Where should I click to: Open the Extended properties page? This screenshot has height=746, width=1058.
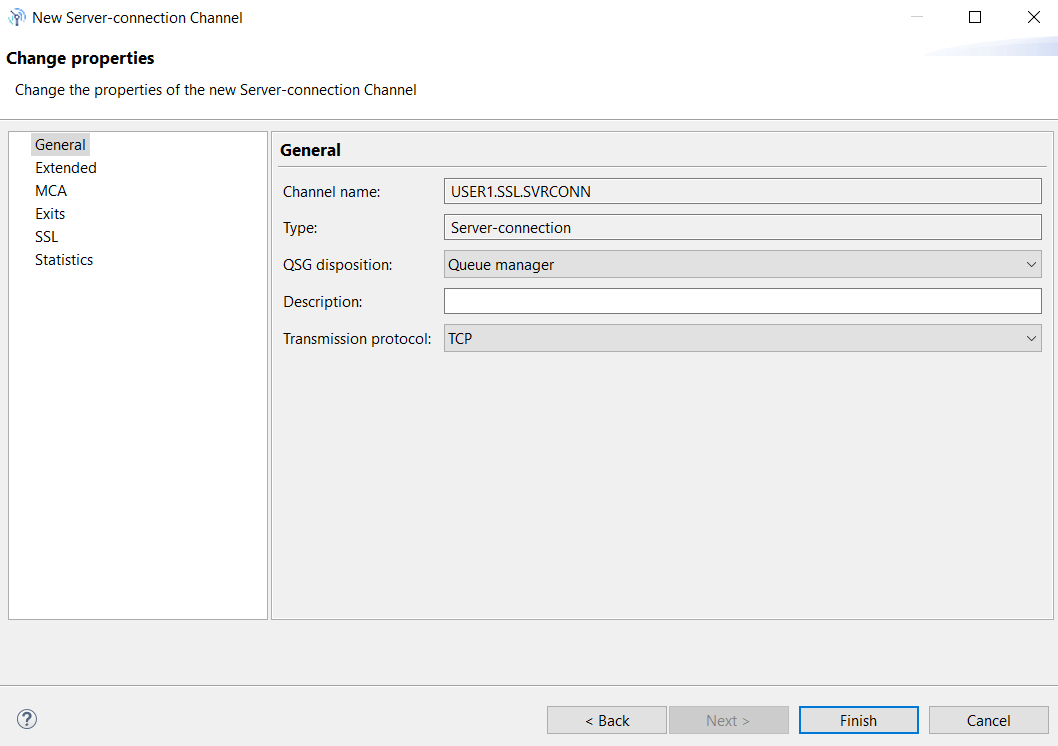pyautogui.click(x=65, y=168)
